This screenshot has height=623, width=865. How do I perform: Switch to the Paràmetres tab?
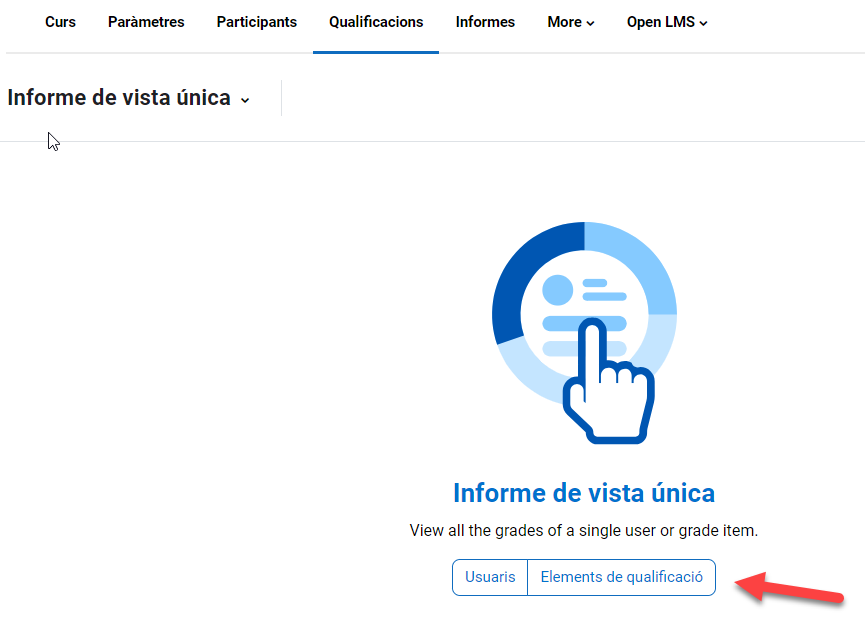tap(146, 22)
